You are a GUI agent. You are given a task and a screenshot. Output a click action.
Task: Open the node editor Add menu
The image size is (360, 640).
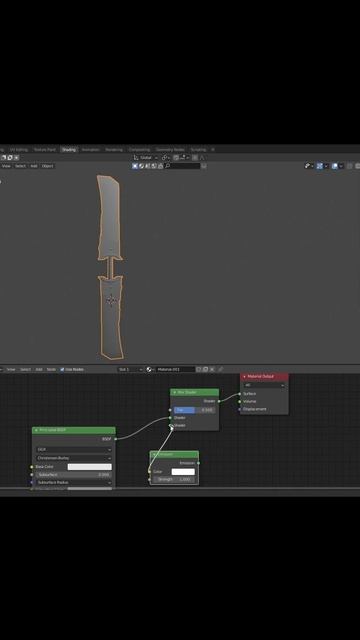click(39, 369)
